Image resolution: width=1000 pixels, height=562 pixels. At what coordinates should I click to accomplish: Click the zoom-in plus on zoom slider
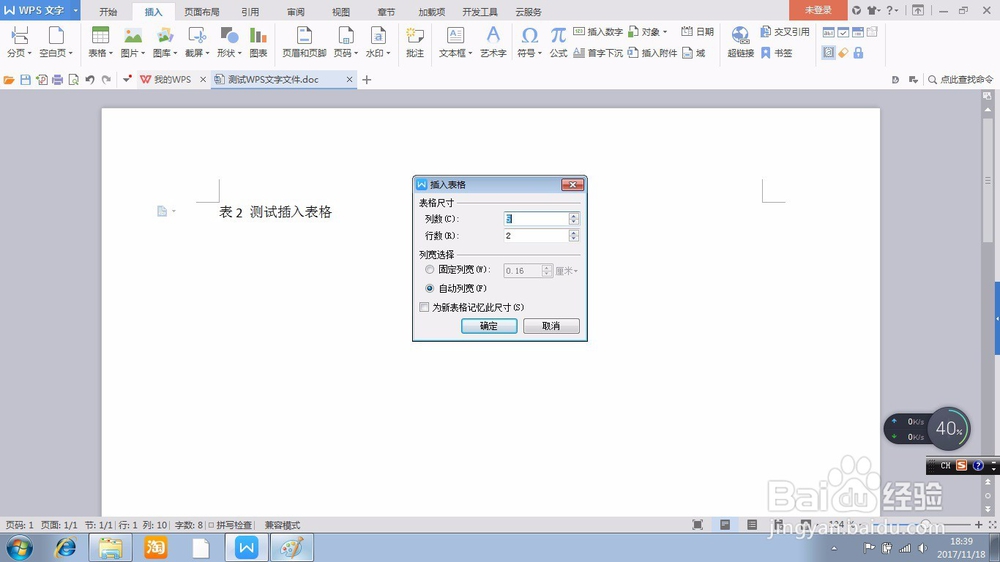978,524
